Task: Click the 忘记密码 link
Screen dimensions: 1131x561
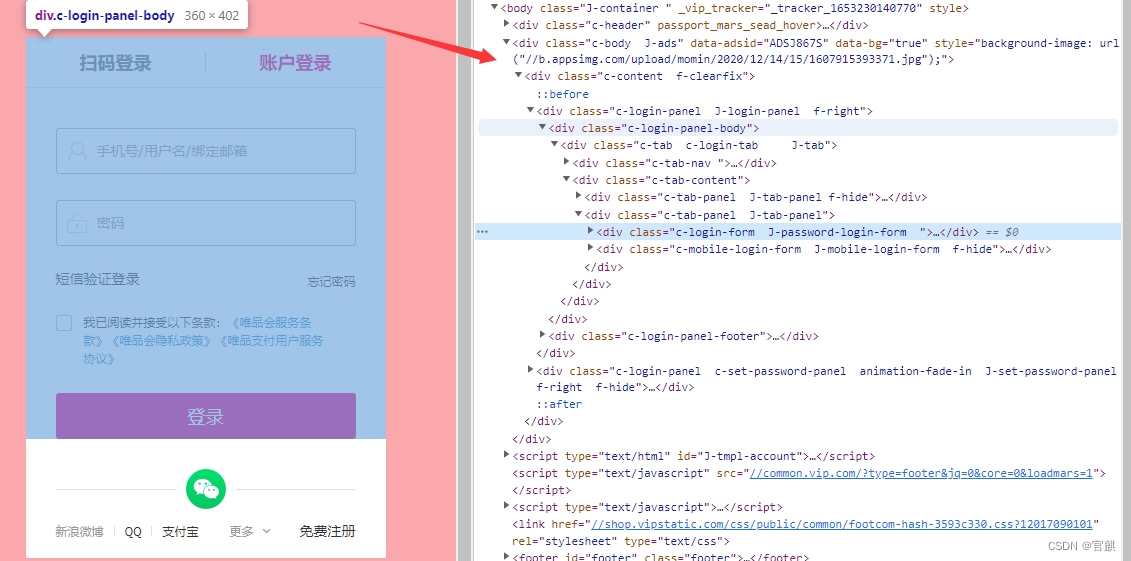Action: (332, 281)
